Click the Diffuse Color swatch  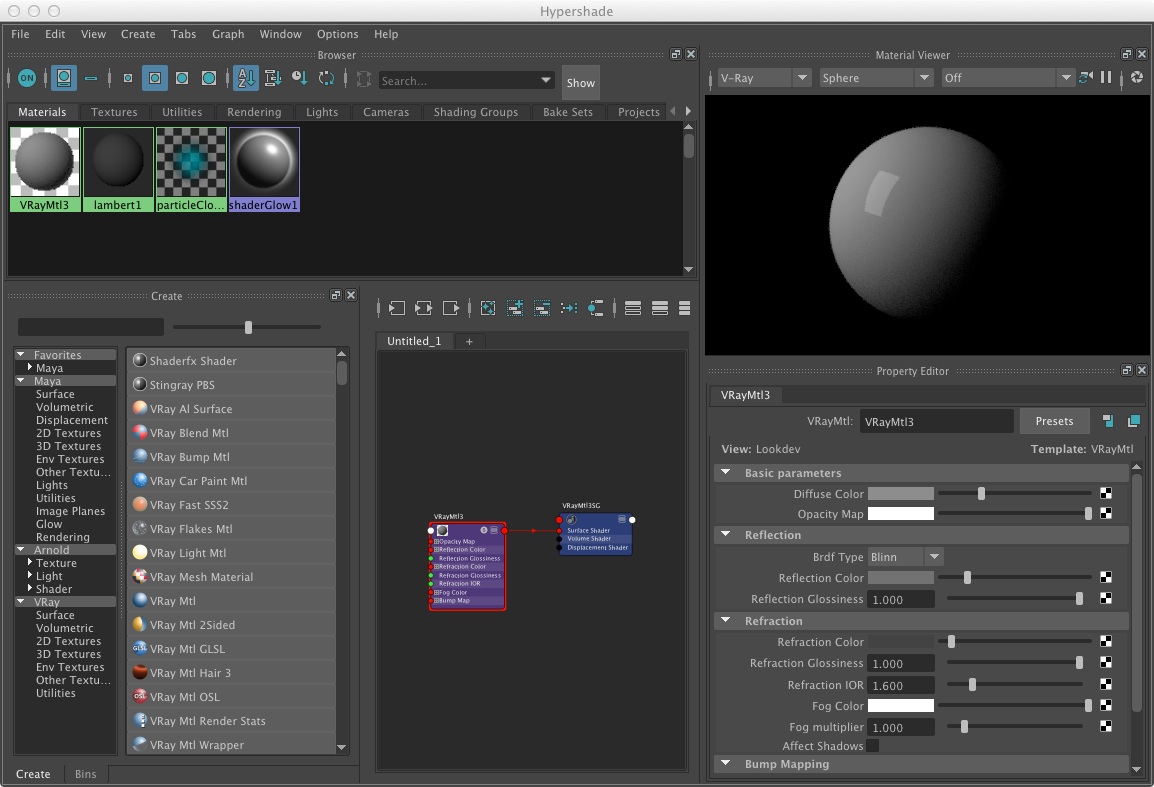pos(901,493)
